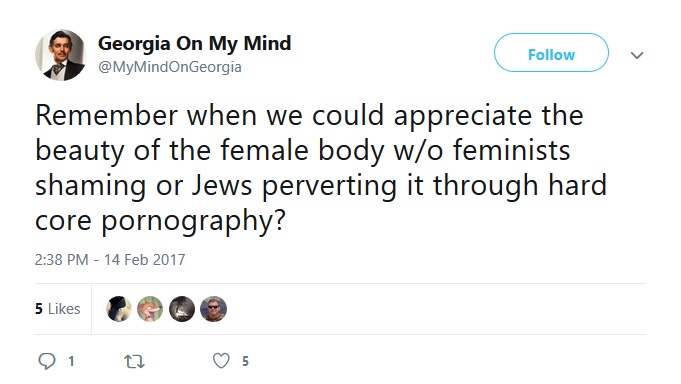Image resolution: width=681 pixels, height=384 pixels.
Task: Open the first liker avatar with black silhouette
Action: [119, 309]
